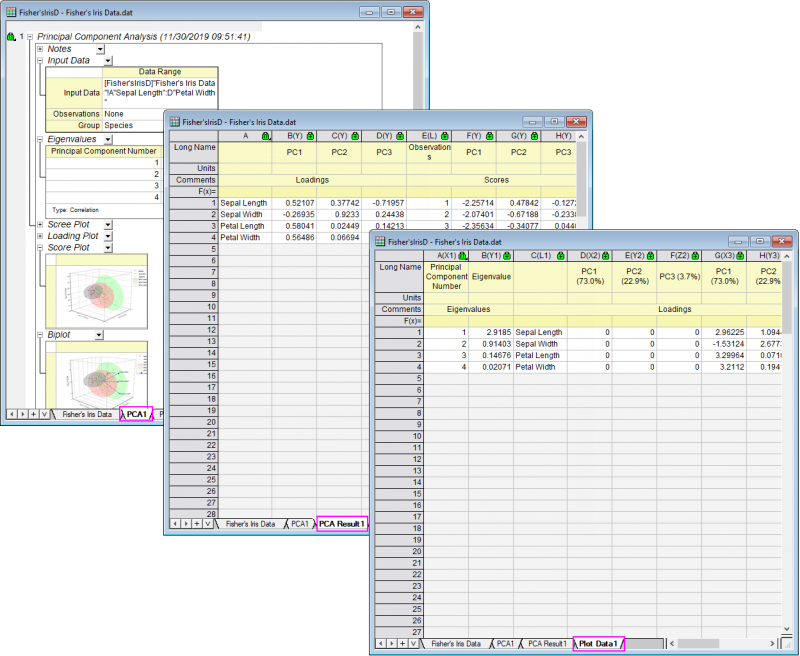Select the 2.9185 eigenvalue cell
800x656 pixels.
click(x=491, y=332)
